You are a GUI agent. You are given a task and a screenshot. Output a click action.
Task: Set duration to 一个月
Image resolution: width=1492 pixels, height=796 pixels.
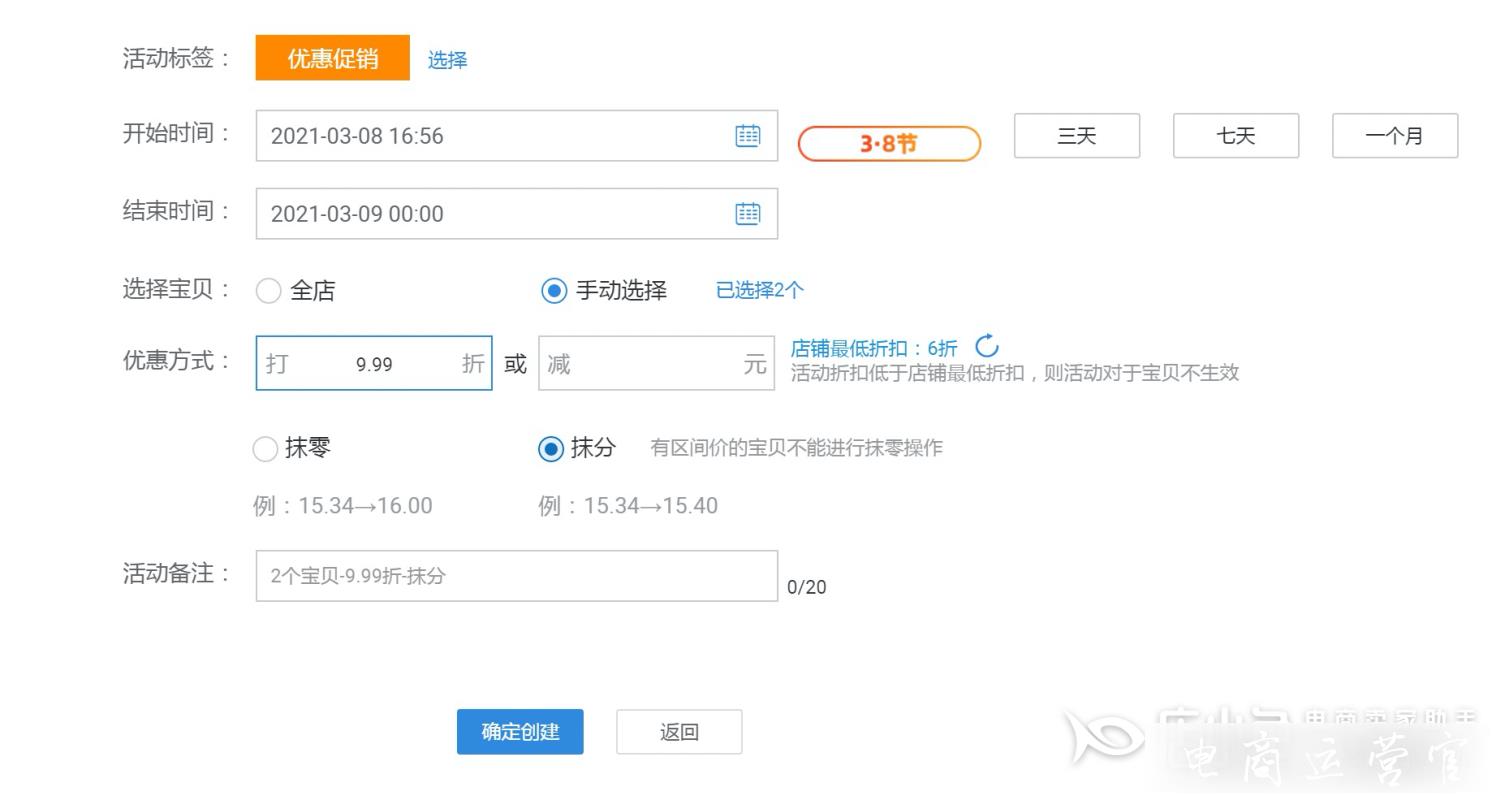(1395, 136)
